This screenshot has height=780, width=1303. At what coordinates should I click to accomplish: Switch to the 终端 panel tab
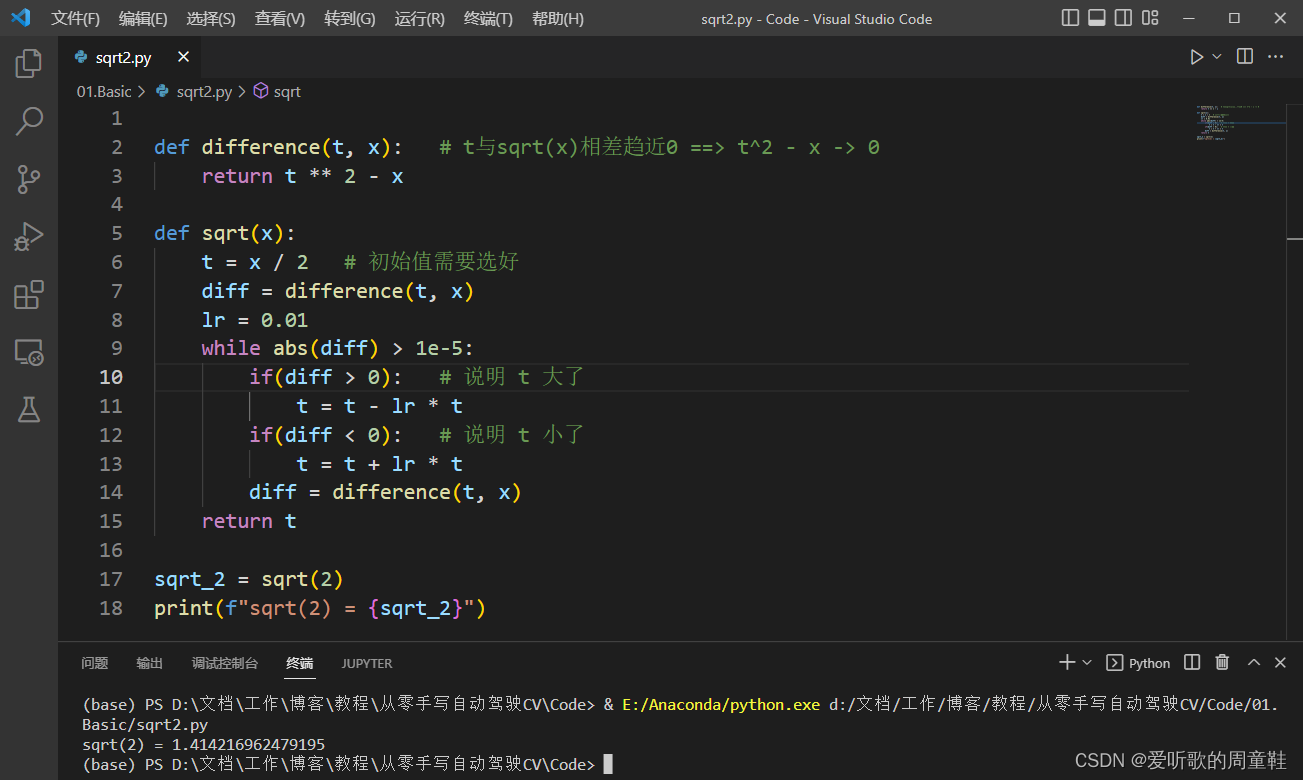click(299, 663)
